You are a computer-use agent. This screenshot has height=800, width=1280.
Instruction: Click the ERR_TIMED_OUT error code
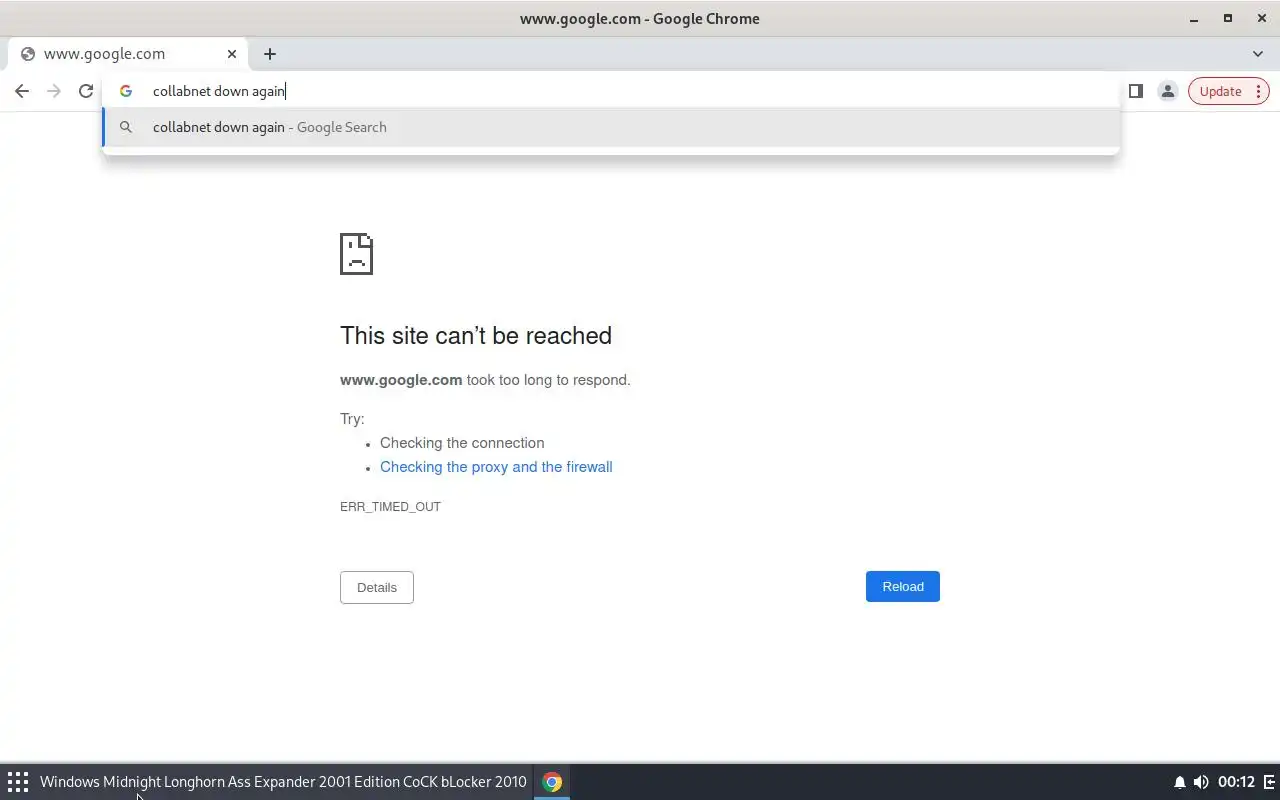click(390, 507)
